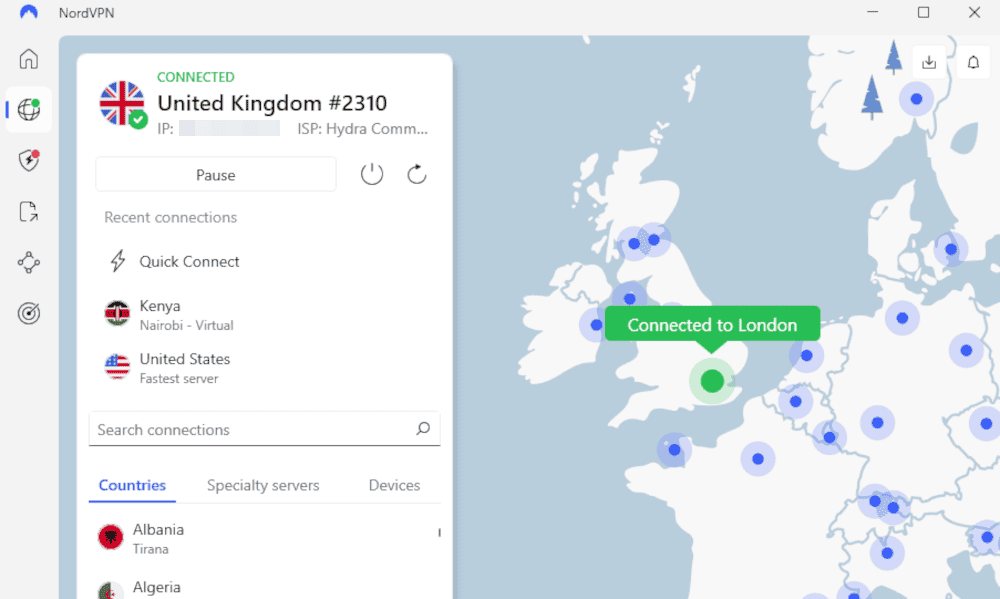Open the Home icon in sidebar

29,59
